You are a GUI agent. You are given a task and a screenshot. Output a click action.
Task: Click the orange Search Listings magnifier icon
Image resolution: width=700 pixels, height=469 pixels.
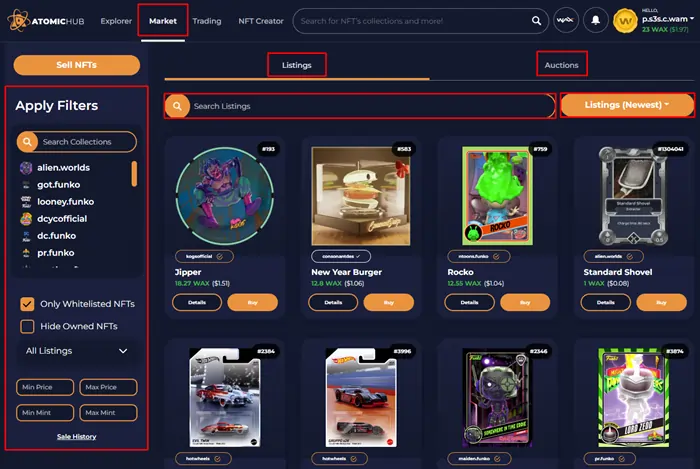177,106
